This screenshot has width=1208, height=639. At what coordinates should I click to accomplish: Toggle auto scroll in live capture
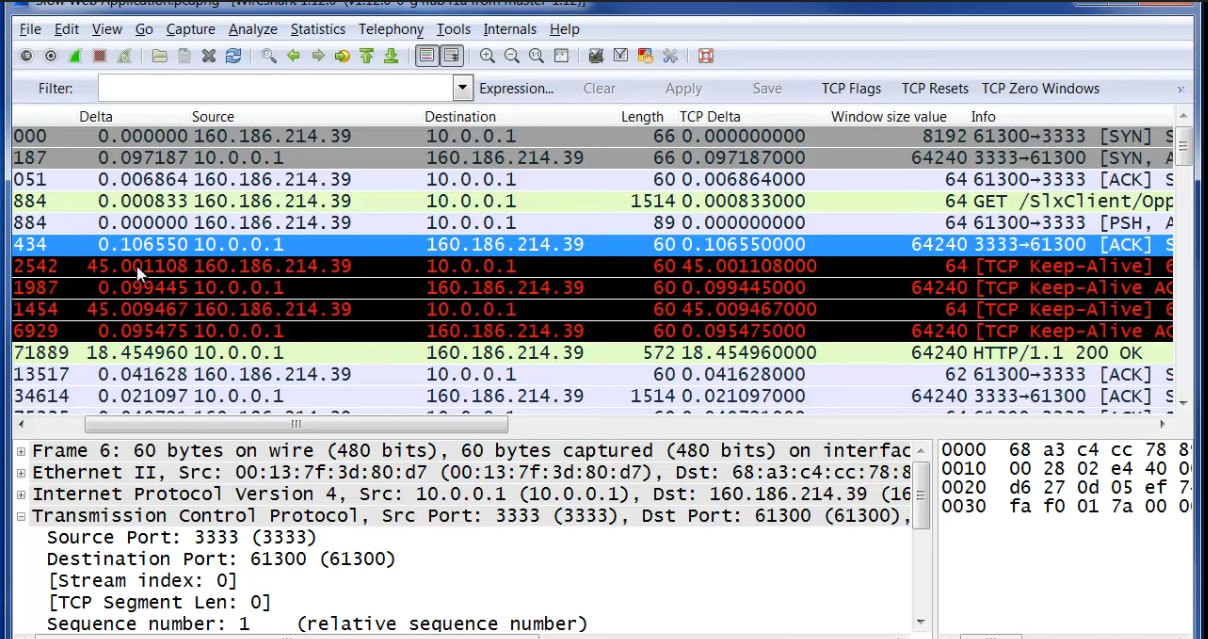pyautogui.click(x=451, y=56)
